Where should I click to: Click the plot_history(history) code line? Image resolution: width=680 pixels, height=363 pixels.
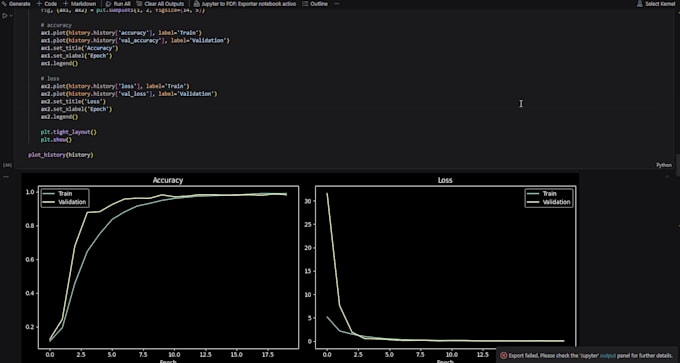[61, 155]
